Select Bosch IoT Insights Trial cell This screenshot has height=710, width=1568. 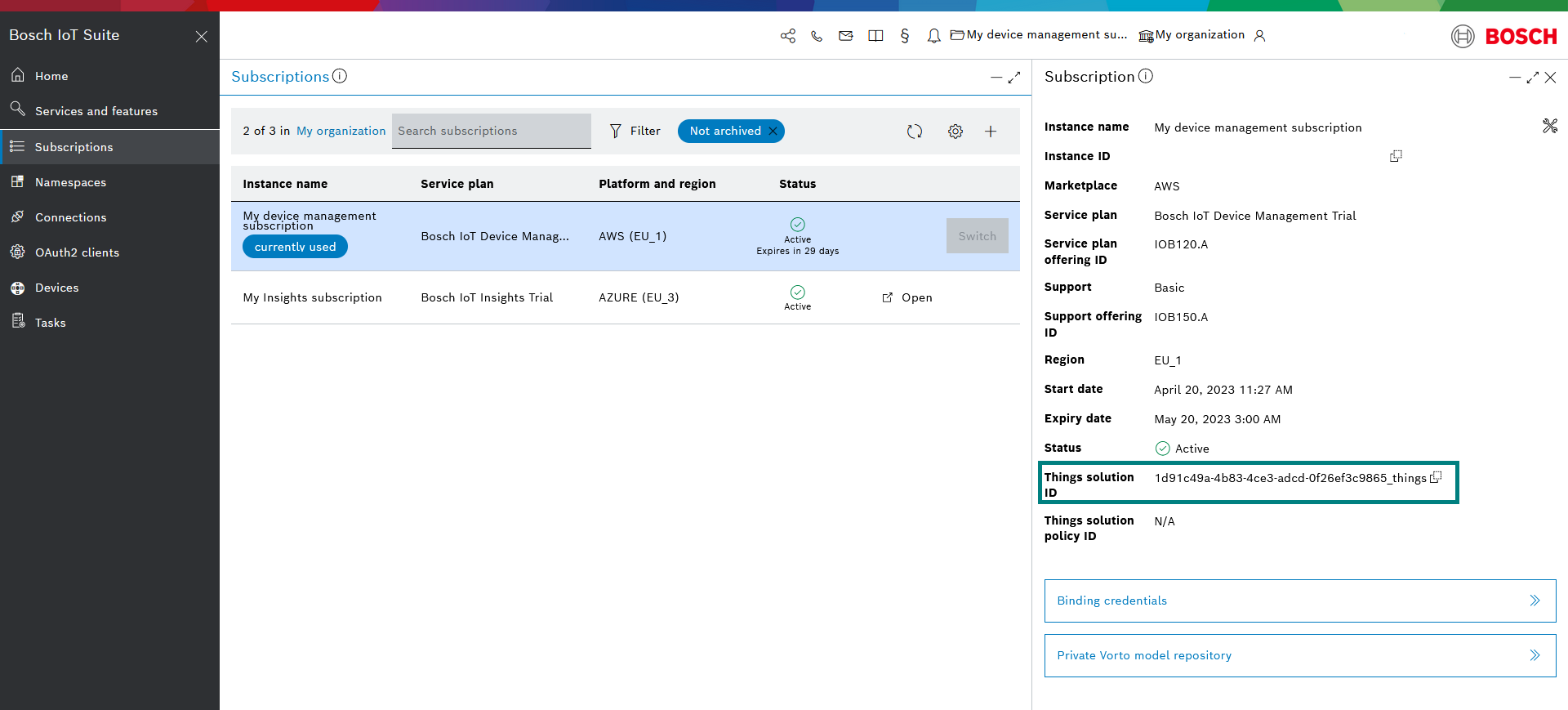pyautogui.click(x=487, y=297)
